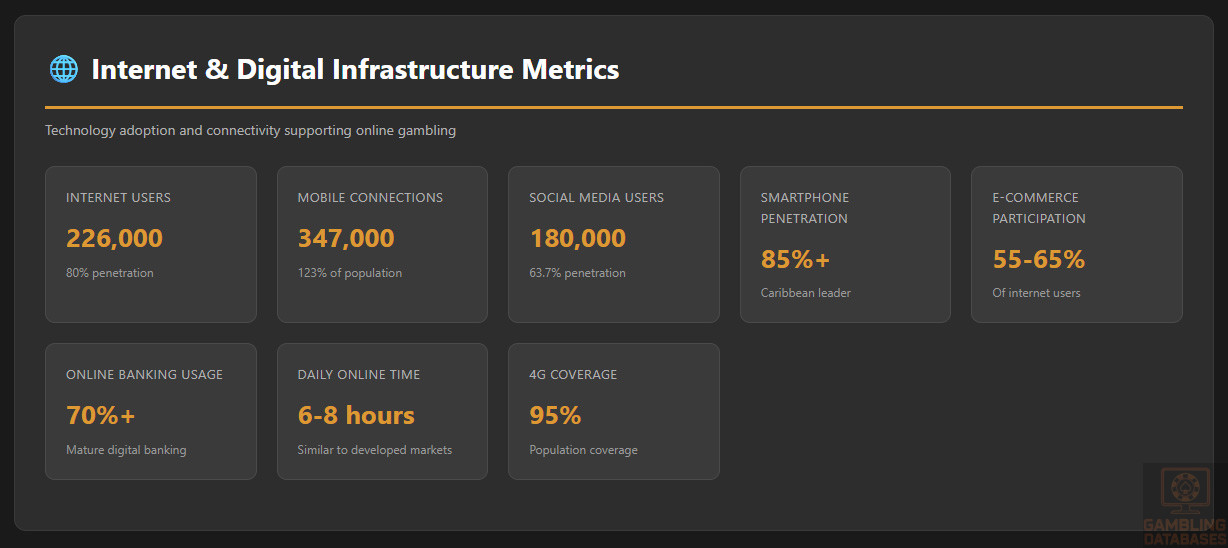Click the globe icon beside the heading
Screen dimensions: 1228x548
tap(63, 69)
